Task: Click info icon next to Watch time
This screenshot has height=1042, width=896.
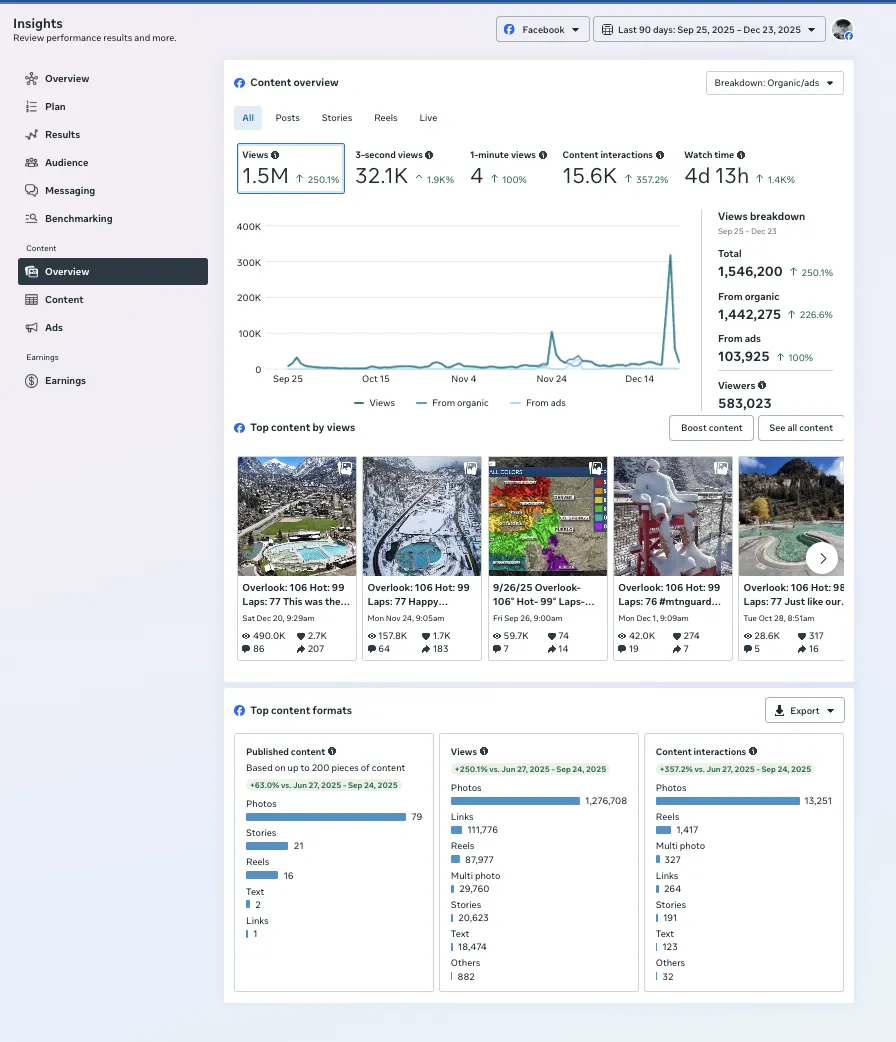Action: (741, 155)
